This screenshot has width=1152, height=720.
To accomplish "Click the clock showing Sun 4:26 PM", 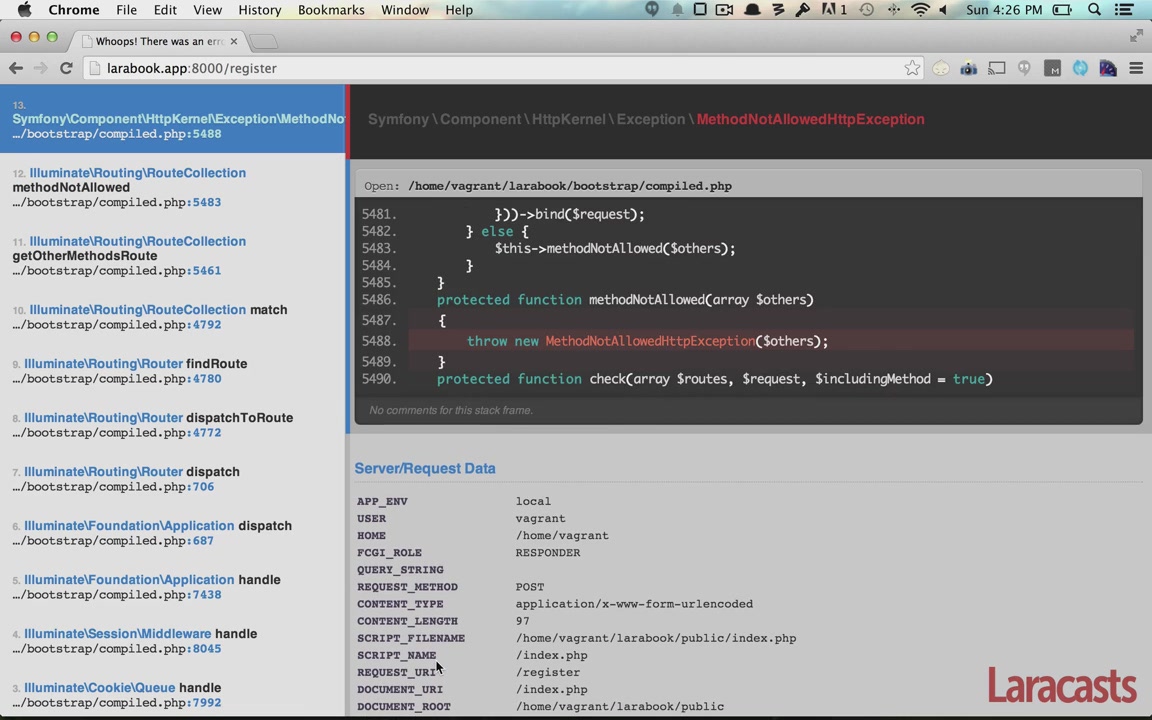I will 1004,10.
